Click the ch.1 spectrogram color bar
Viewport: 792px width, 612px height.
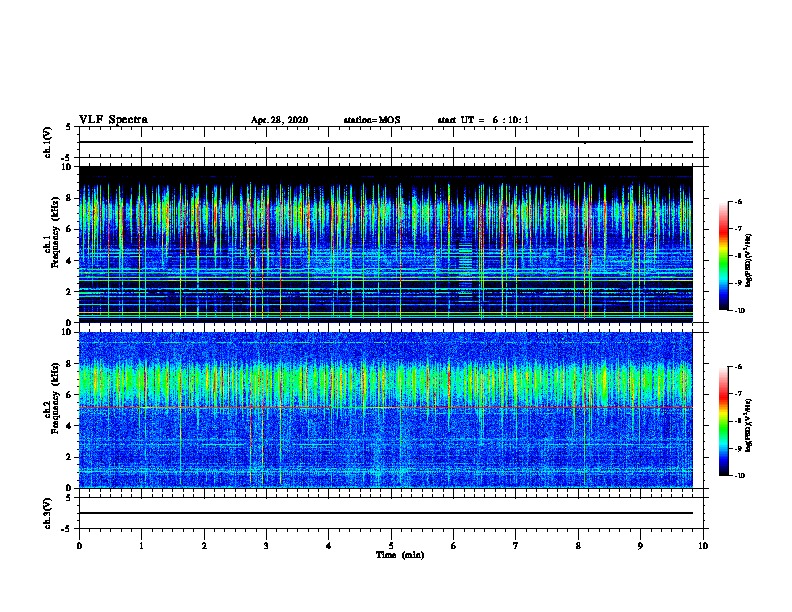[723, 256]
